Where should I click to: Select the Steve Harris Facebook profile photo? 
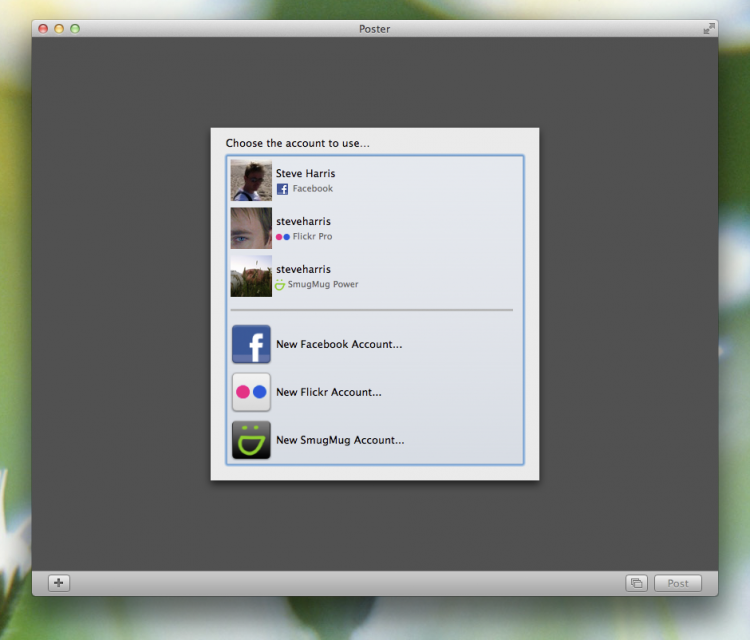(x=251, y=181)
